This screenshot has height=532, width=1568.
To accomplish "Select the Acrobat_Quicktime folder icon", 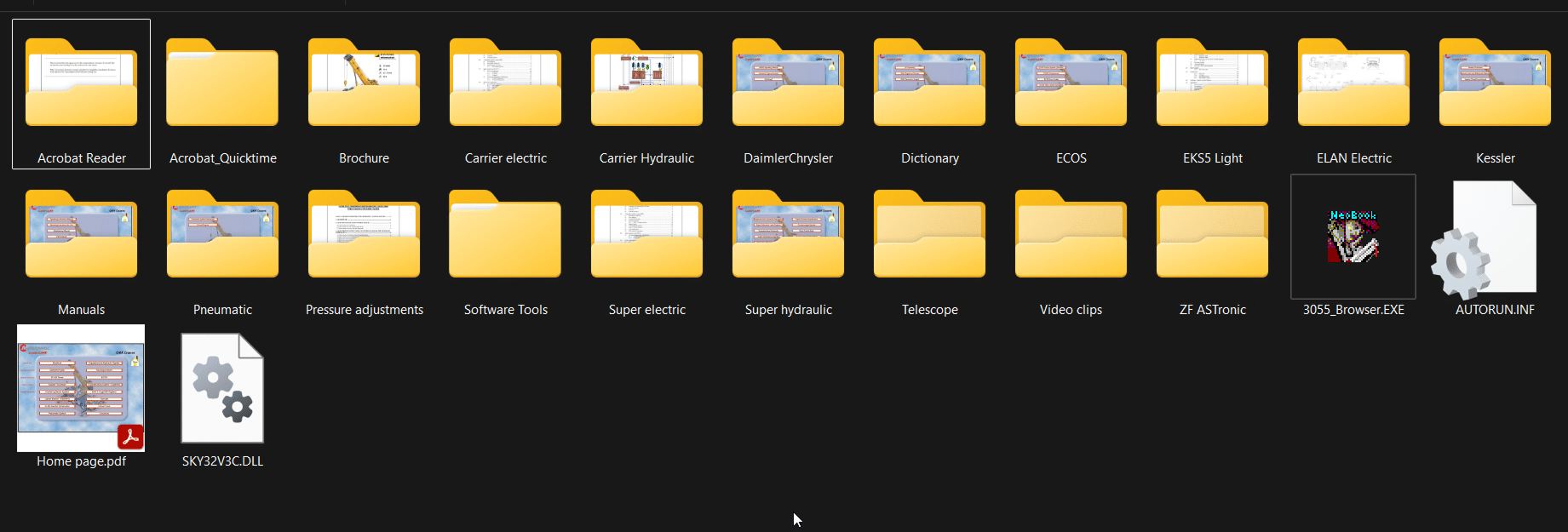I will (223, 83).
